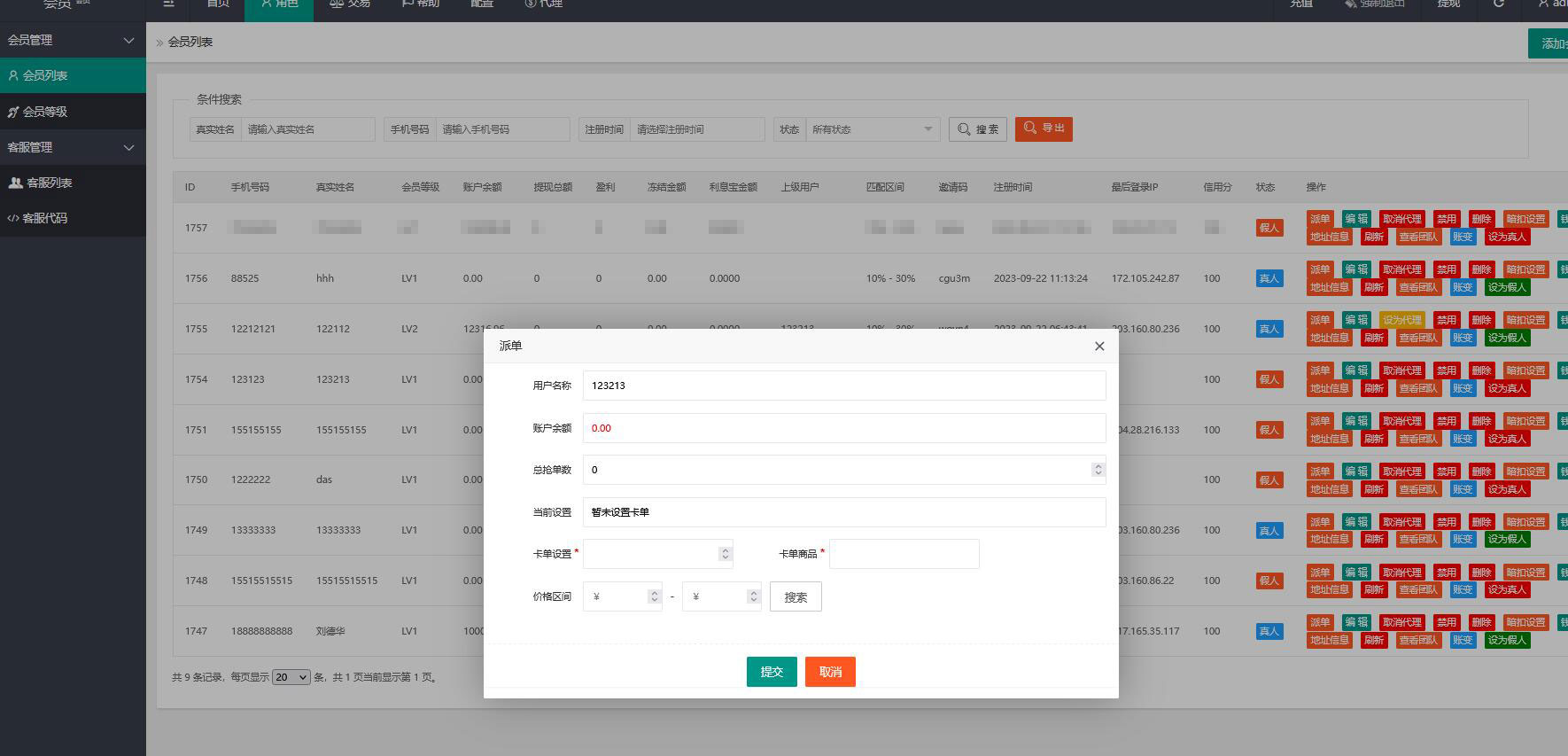Image resolution: width=1568 pixels, height=756 pixels.
Task: Click the orange 取消 cancel button
Action: (x=830, y=672)
